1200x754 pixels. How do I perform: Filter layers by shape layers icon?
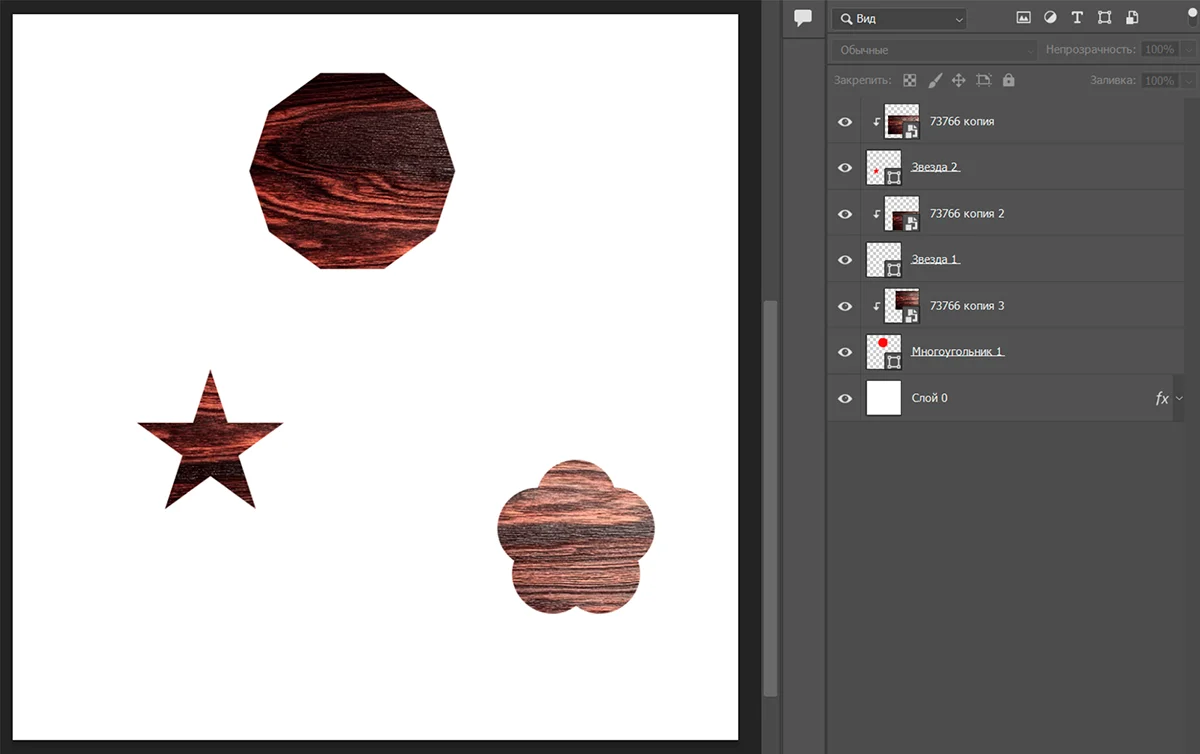1104,18
